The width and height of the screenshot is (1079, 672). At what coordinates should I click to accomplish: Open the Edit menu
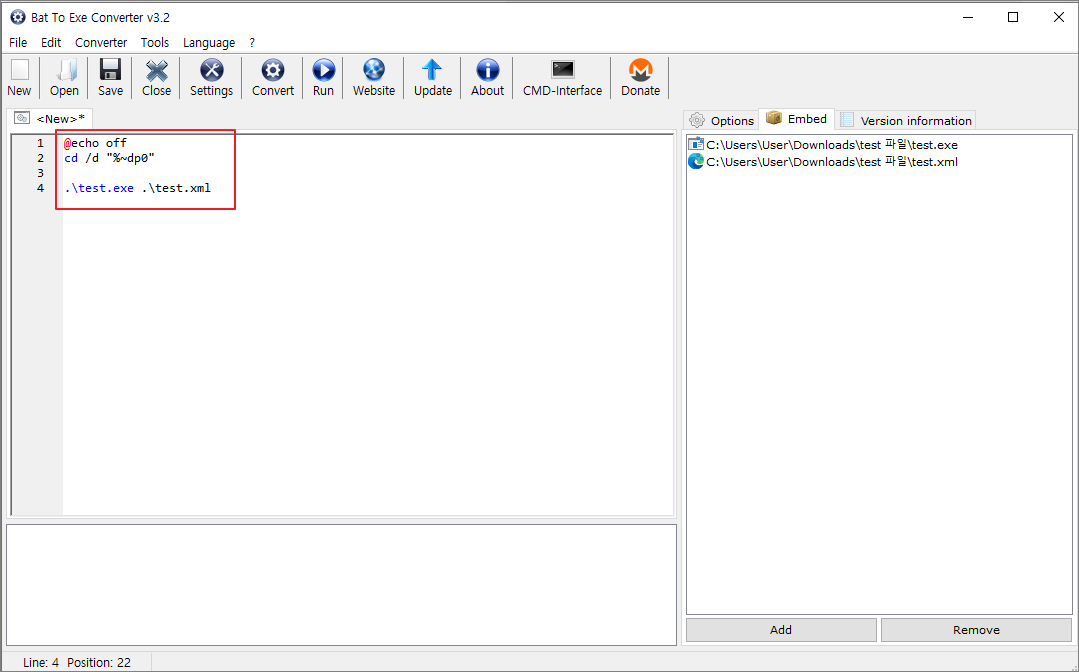click(x=51, y=43)
